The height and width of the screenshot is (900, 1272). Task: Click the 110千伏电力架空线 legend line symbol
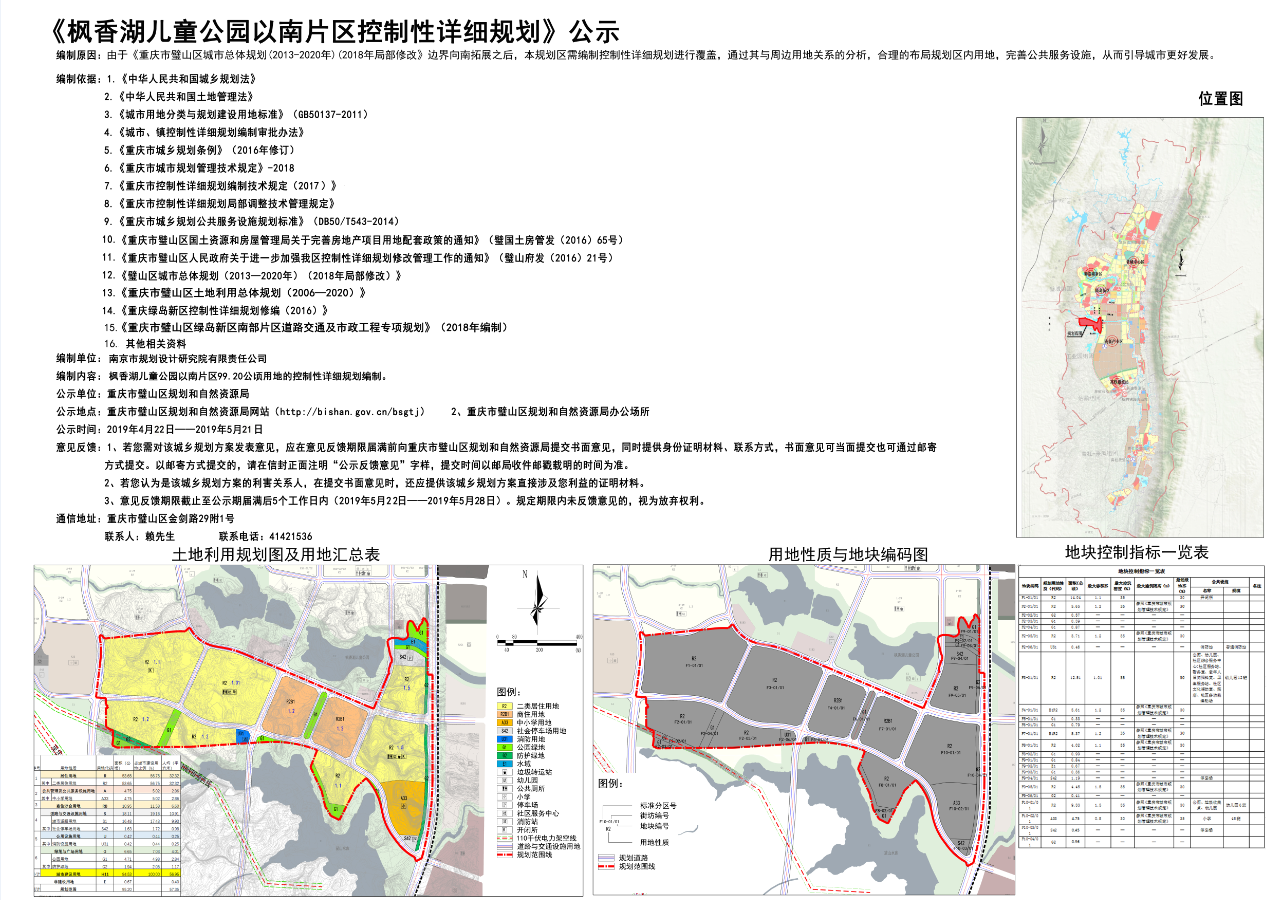(505, 838)
